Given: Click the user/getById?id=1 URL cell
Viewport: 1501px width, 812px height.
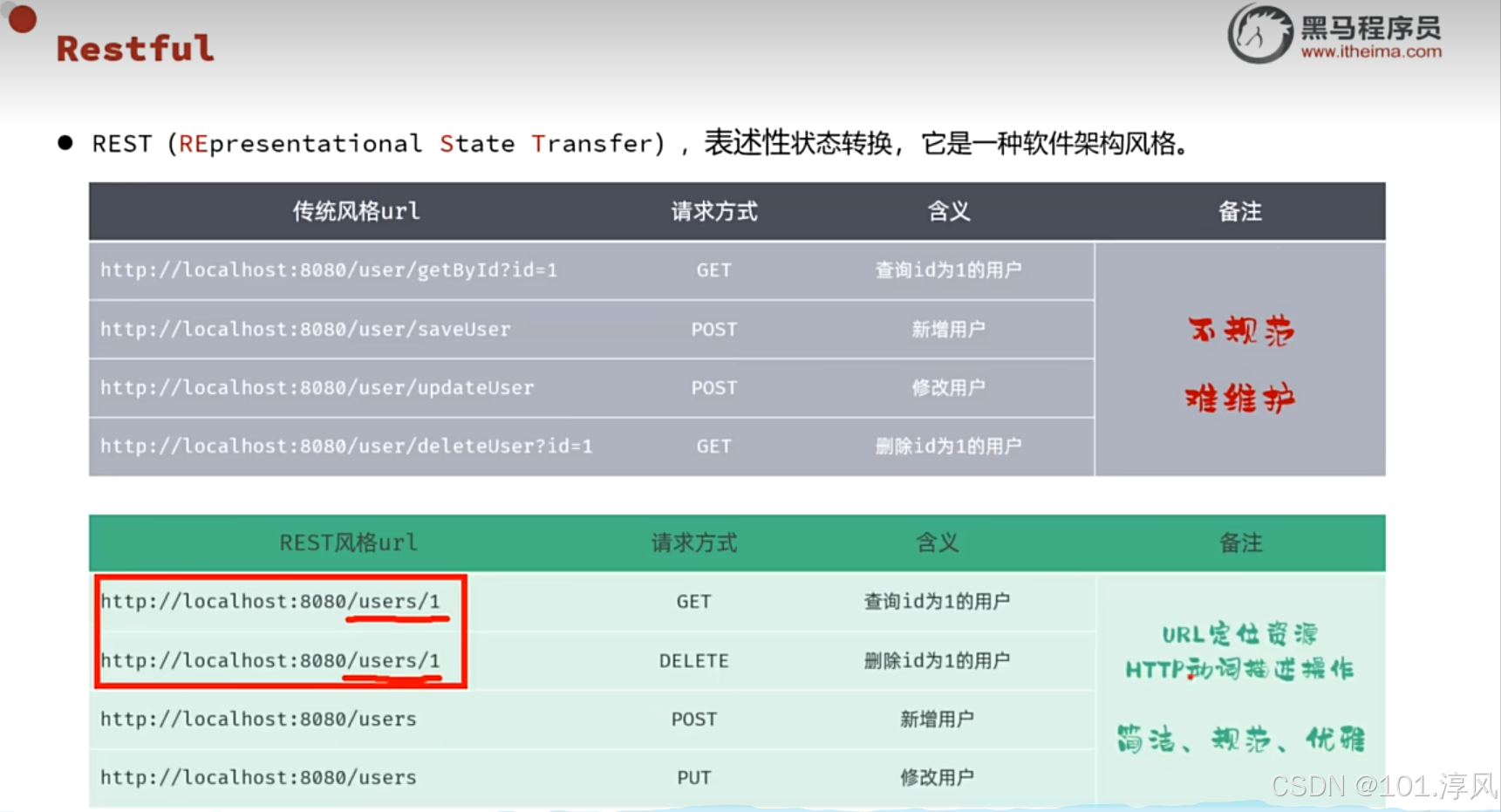Looking at the screenshot, I should tap(329, 270).
